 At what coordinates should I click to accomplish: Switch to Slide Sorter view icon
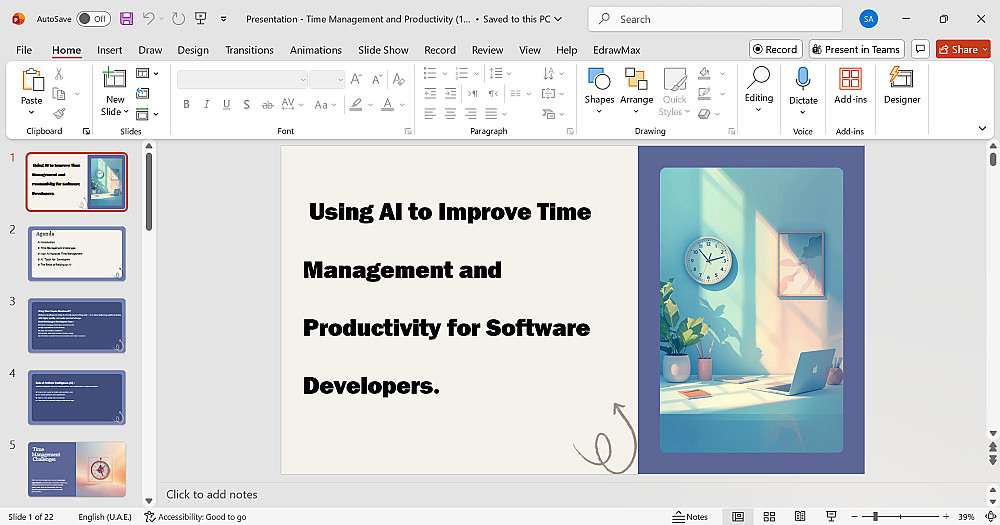[769, 517]
